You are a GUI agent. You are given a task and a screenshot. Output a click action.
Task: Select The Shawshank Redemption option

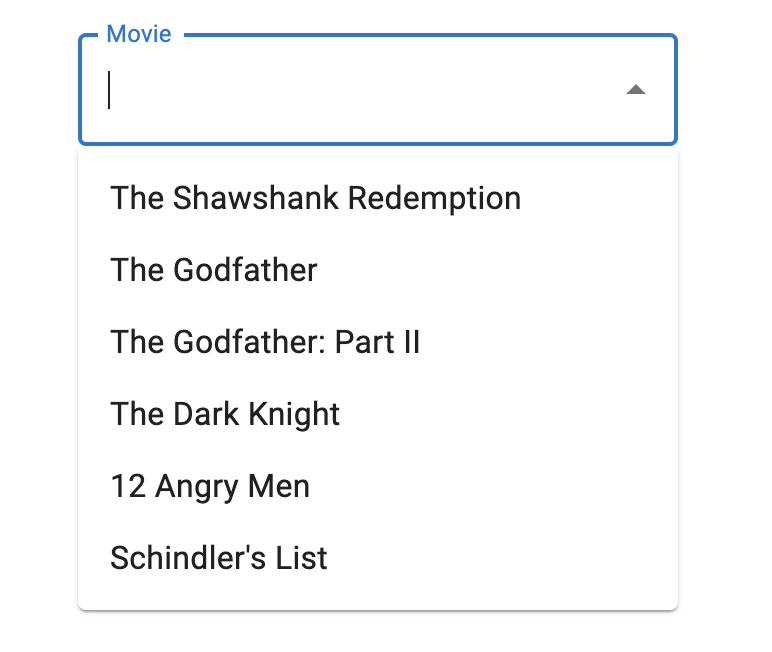pos(316,198)
